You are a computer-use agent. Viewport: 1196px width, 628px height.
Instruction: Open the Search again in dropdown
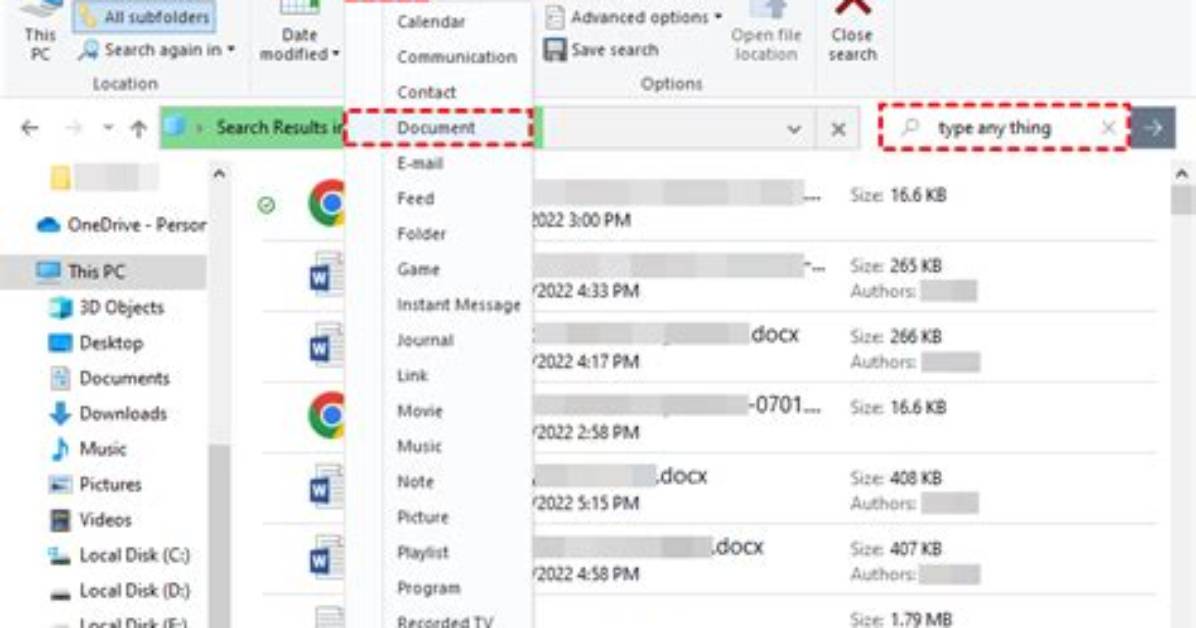click(x=157, y=50)
